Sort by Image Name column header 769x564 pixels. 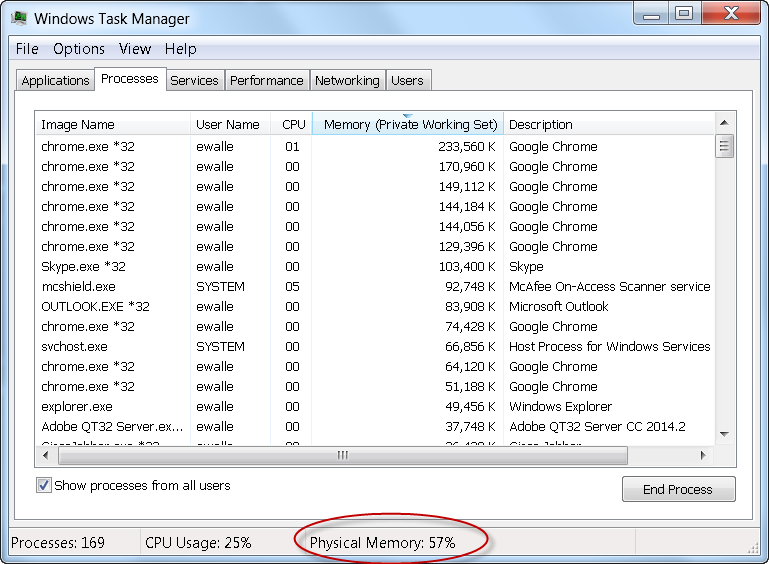113,125
